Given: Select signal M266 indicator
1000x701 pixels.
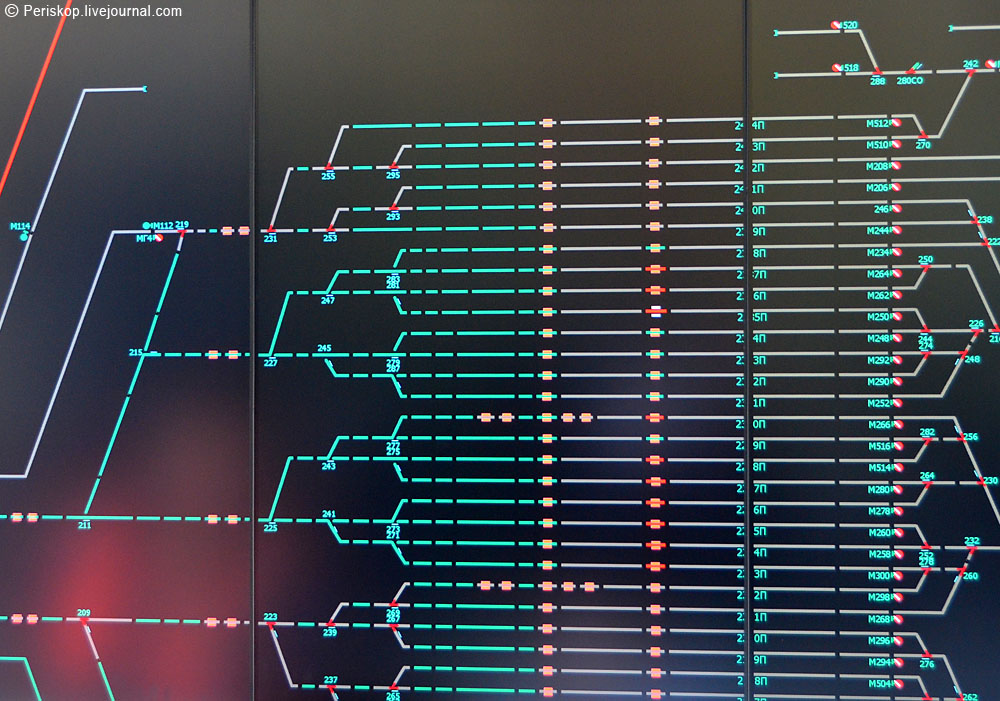Looking at the screenshot, I should click(896, 425).
